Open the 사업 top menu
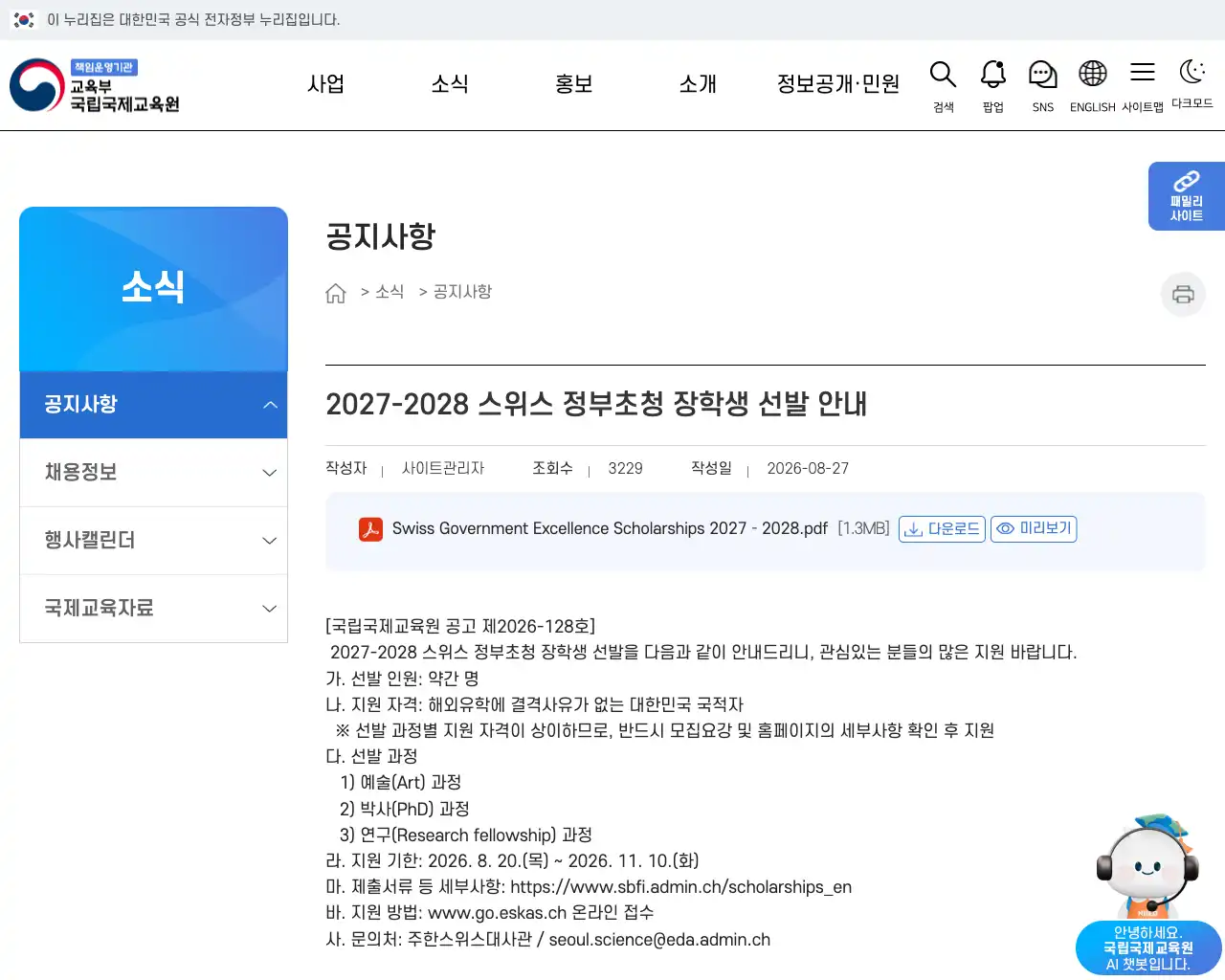The height and width of the screenshot is (980, 1225). pyautogui.click(x=325, y=84)
